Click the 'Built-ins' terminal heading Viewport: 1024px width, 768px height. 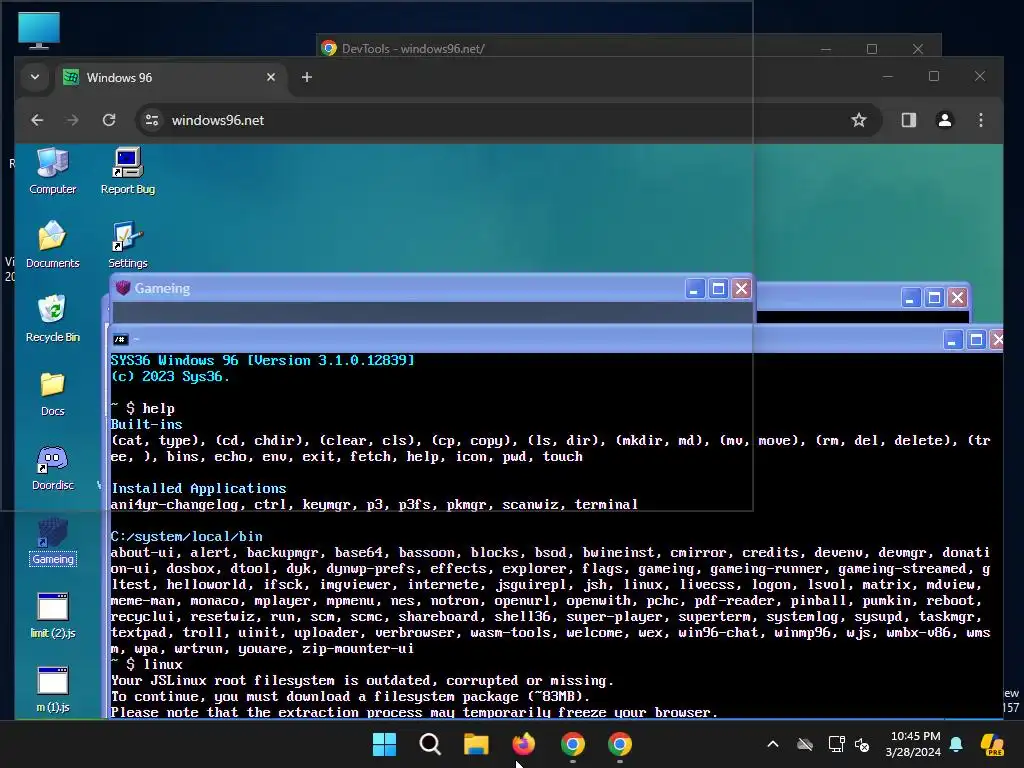click(x=146, y=424)
